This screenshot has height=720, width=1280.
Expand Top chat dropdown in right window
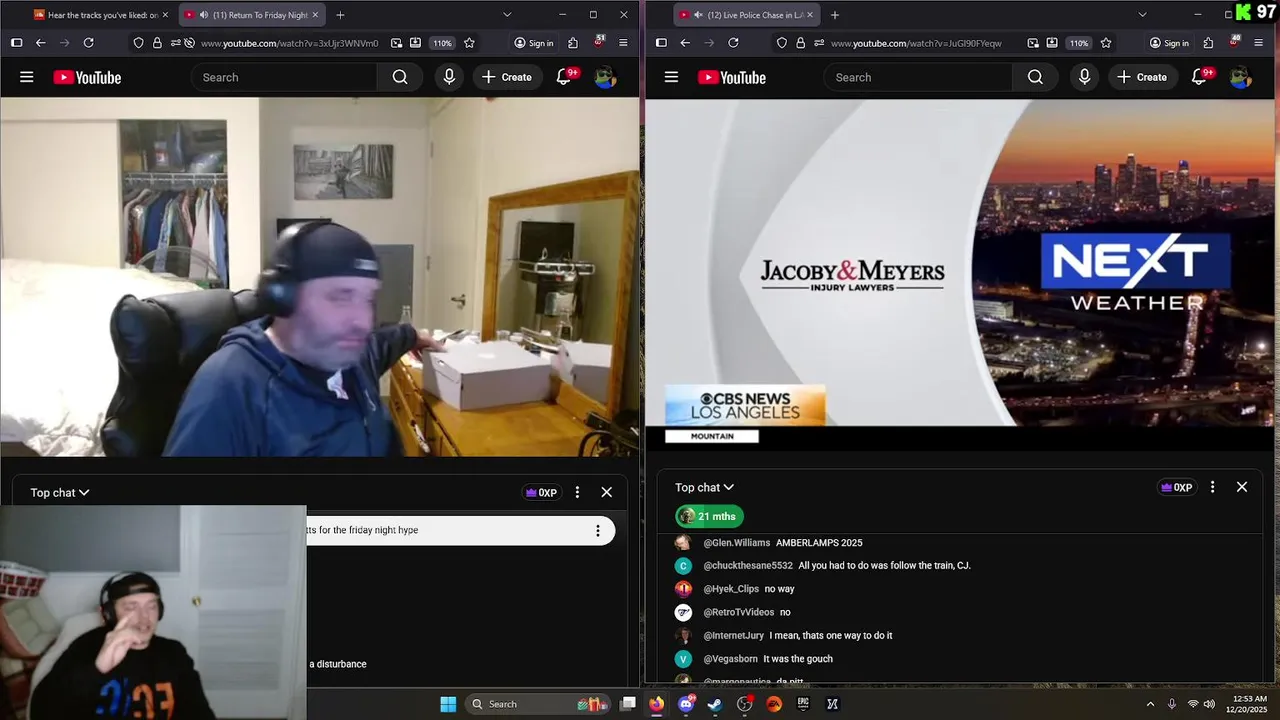click(x=705, y=487)
